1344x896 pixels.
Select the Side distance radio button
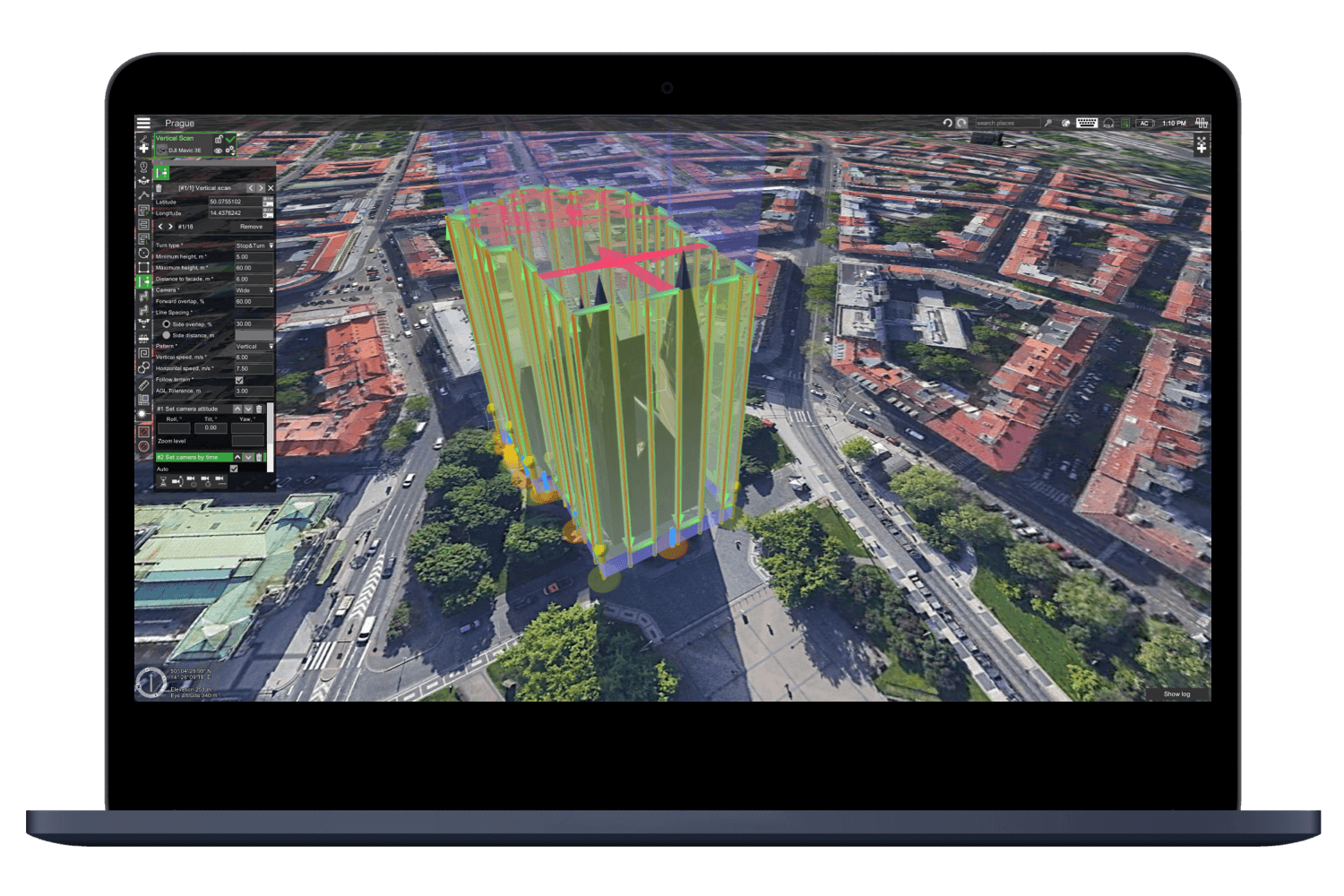click(166, 335)
